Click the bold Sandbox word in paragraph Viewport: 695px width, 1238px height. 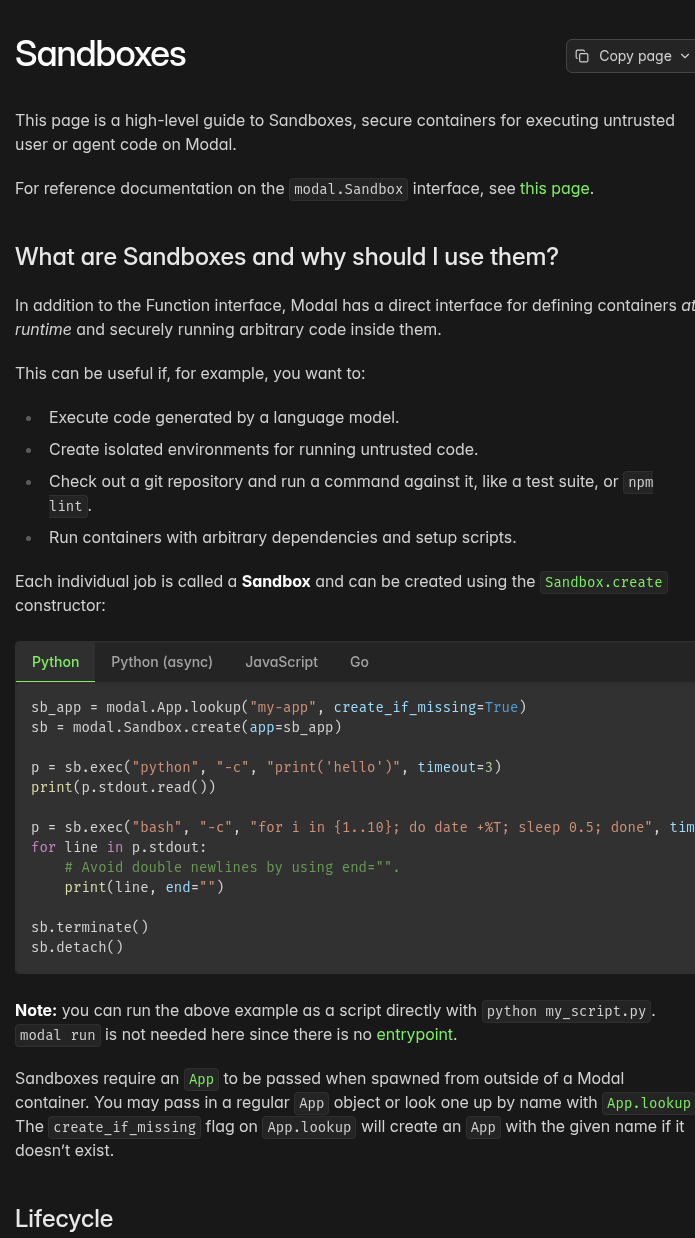(276, 581)
